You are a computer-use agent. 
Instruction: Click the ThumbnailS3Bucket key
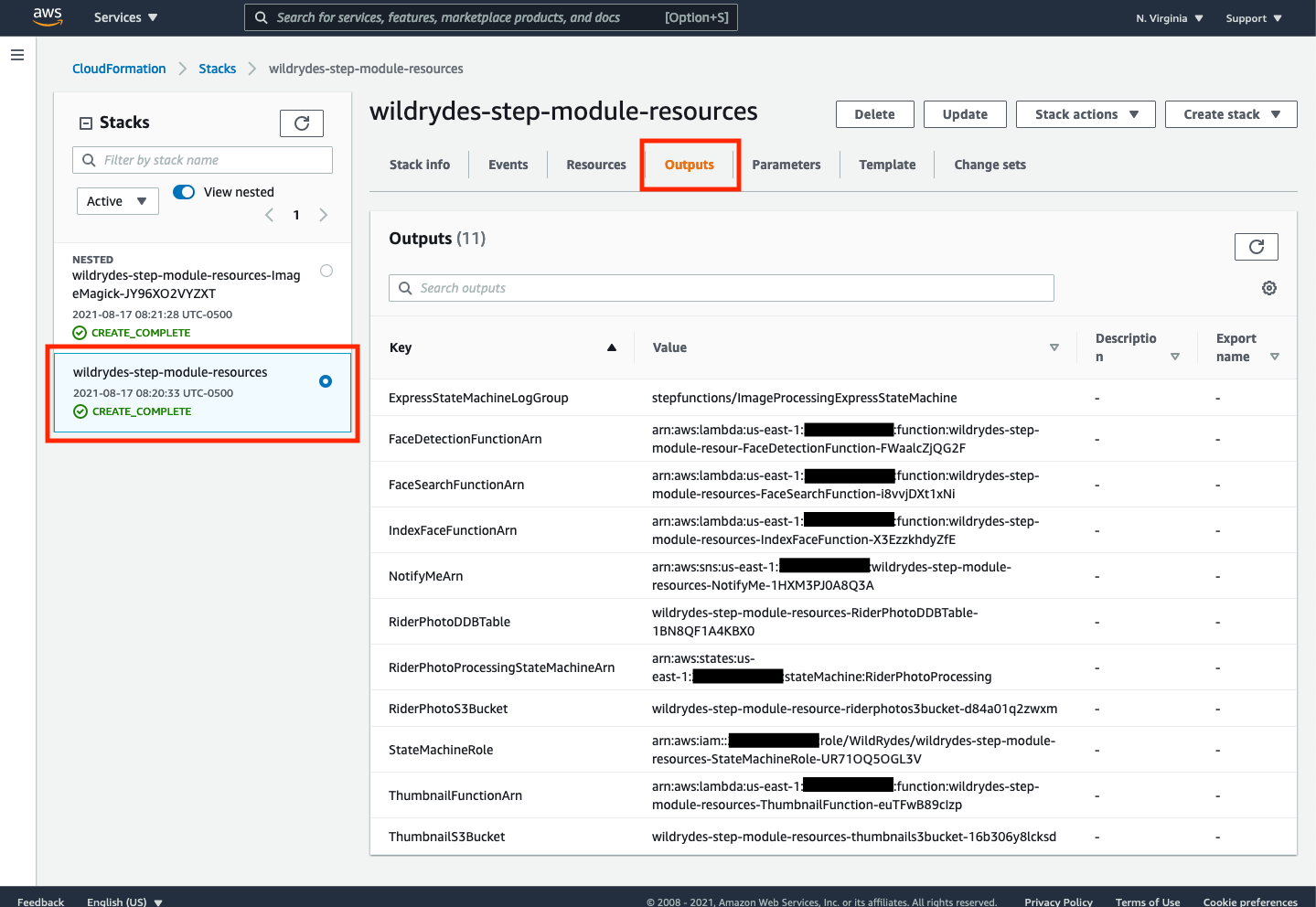[x=447, y=837]
